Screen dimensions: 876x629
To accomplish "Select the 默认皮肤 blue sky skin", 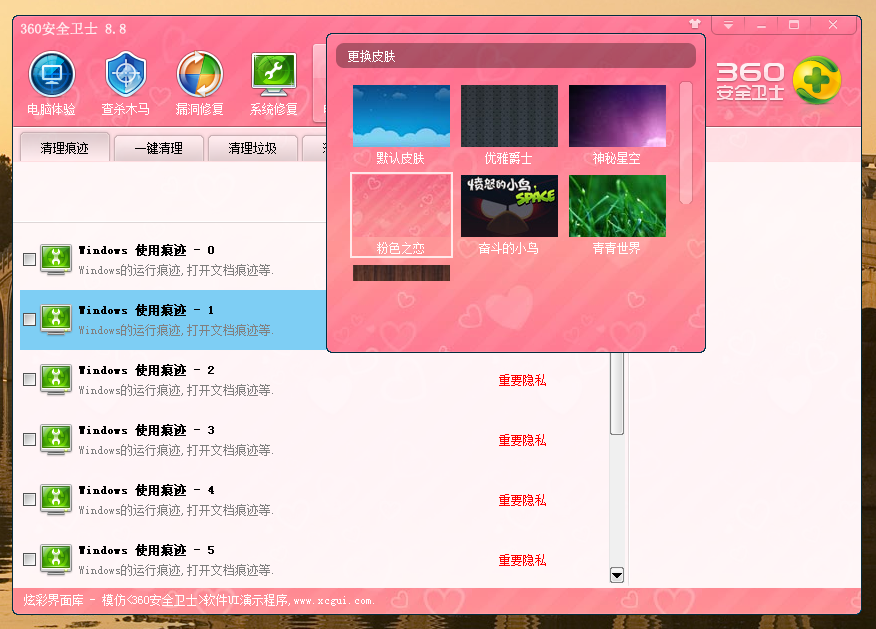I will [x=401, y=125].
